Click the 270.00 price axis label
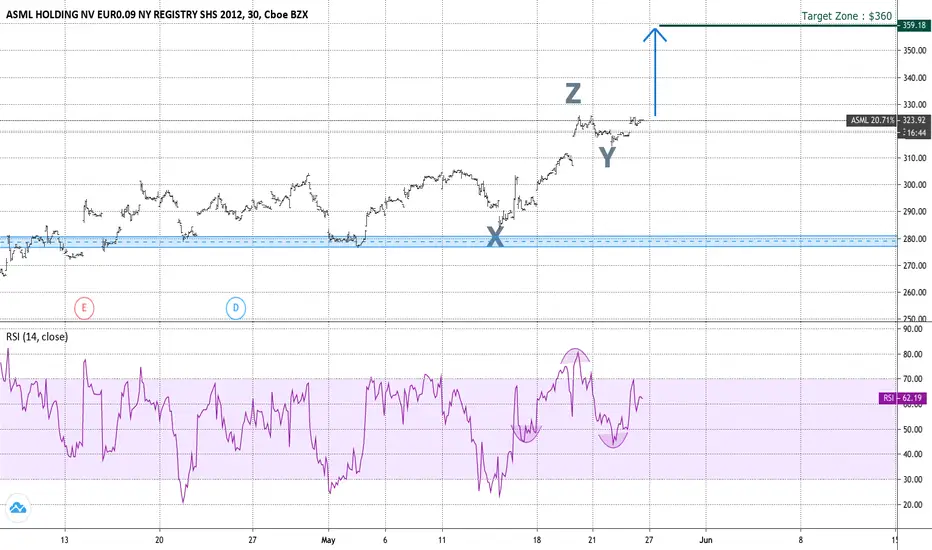Screen dimensions: 932x550 click(x=914, y=266)
